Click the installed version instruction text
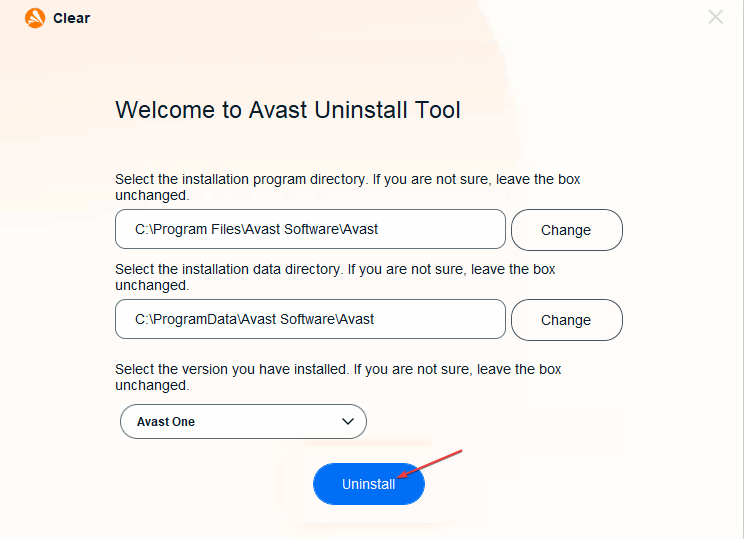This screenshot has height=539, width=744. 338,377
